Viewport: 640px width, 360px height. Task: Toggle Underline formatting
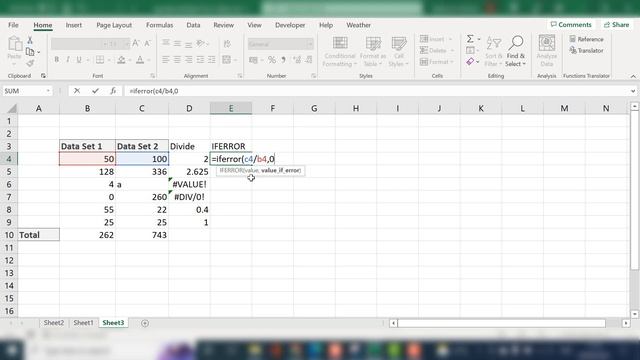(79, 60)
